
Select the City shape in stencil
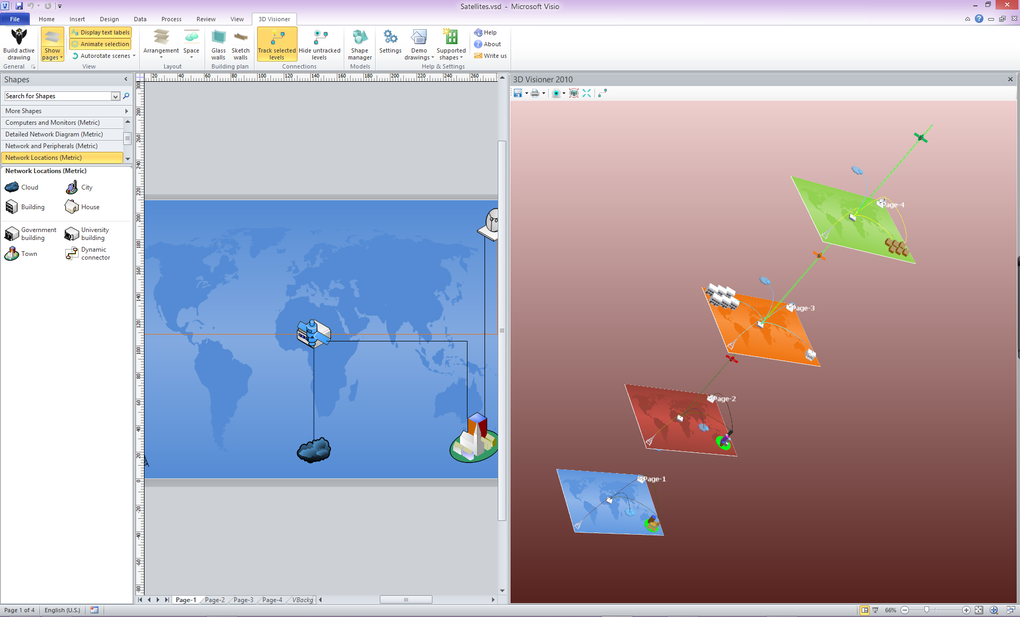(79, 187)
